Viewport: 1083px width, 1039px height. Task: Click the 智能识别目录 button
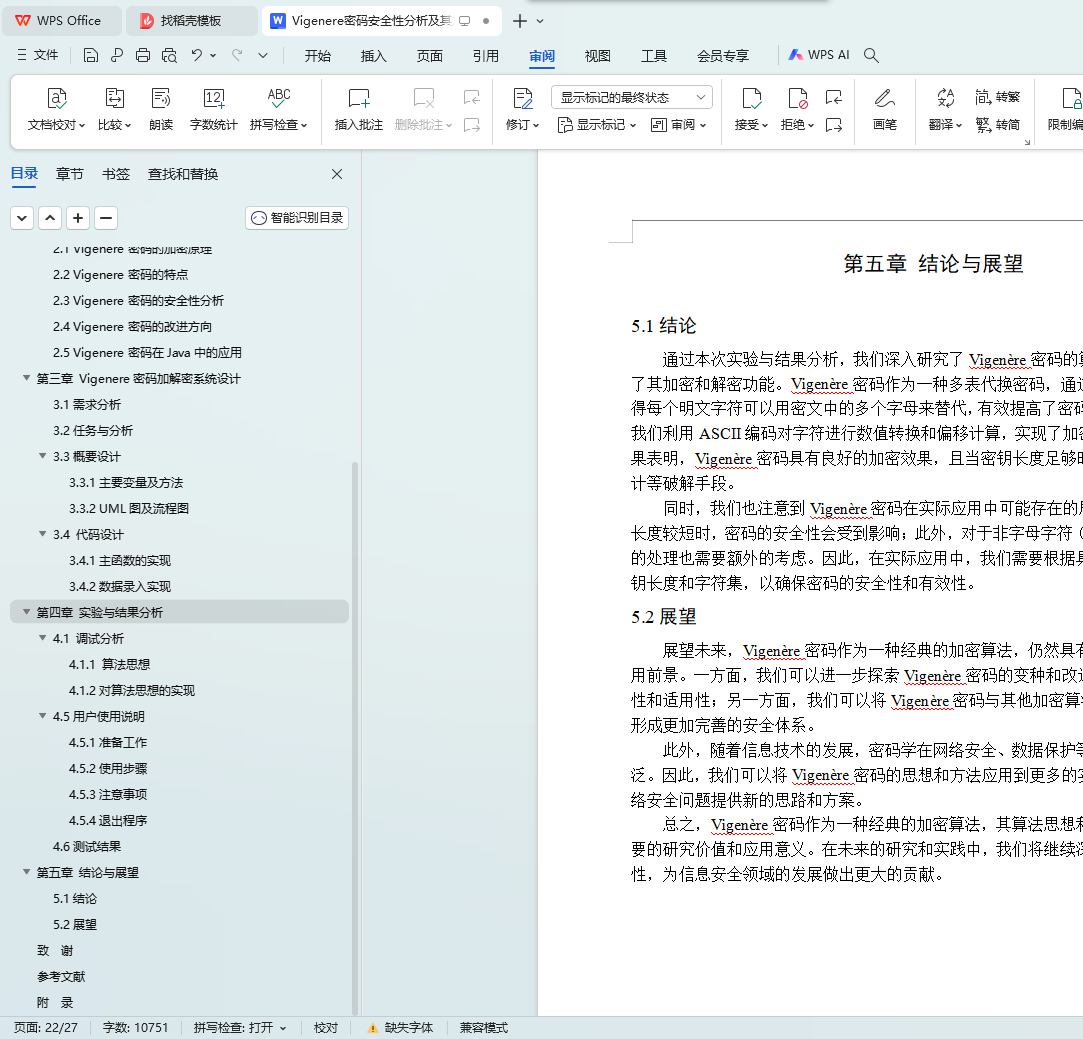297,218
